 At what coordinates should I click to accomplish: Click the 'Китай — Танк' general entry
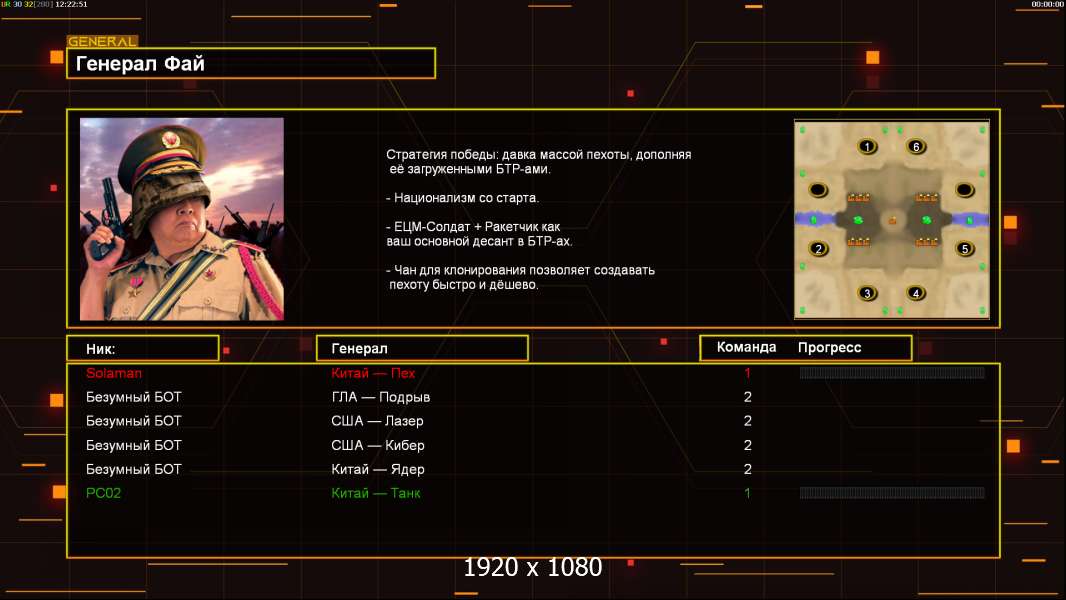pos(376,493)
